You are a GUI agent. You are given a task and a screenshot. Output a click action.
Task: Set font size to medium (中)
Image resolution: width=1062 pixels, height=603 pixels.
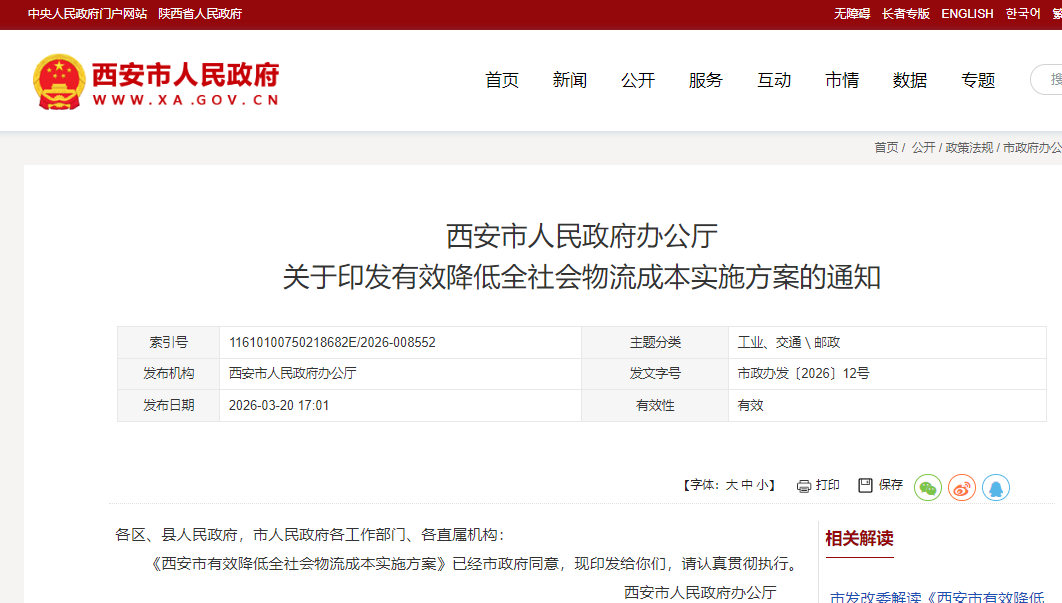747,485
